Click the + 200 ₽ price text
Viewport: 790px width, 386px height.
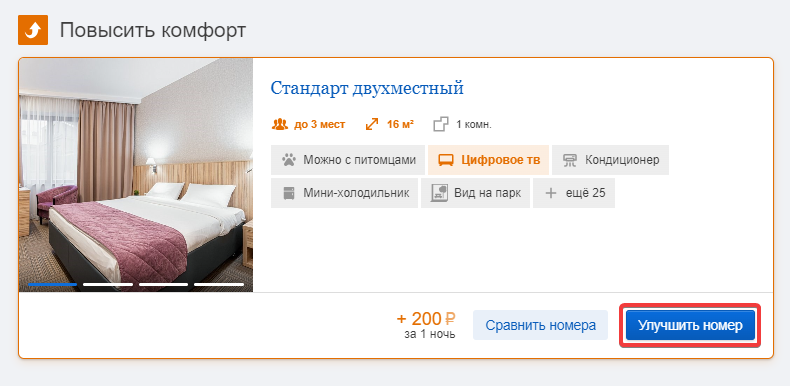pos(426,318)
